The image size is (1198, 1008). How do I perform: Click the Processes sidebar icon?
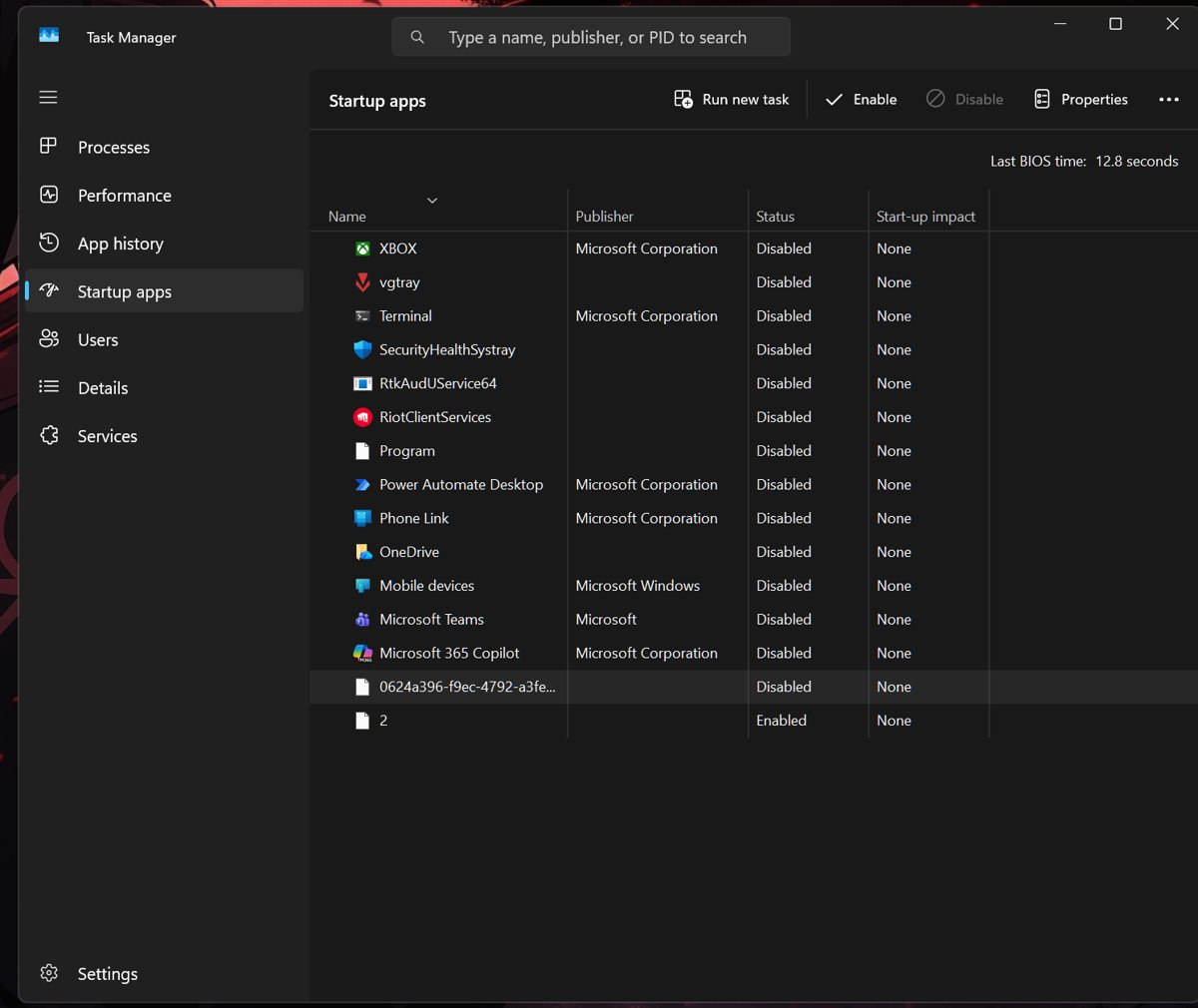click(48, 146)
